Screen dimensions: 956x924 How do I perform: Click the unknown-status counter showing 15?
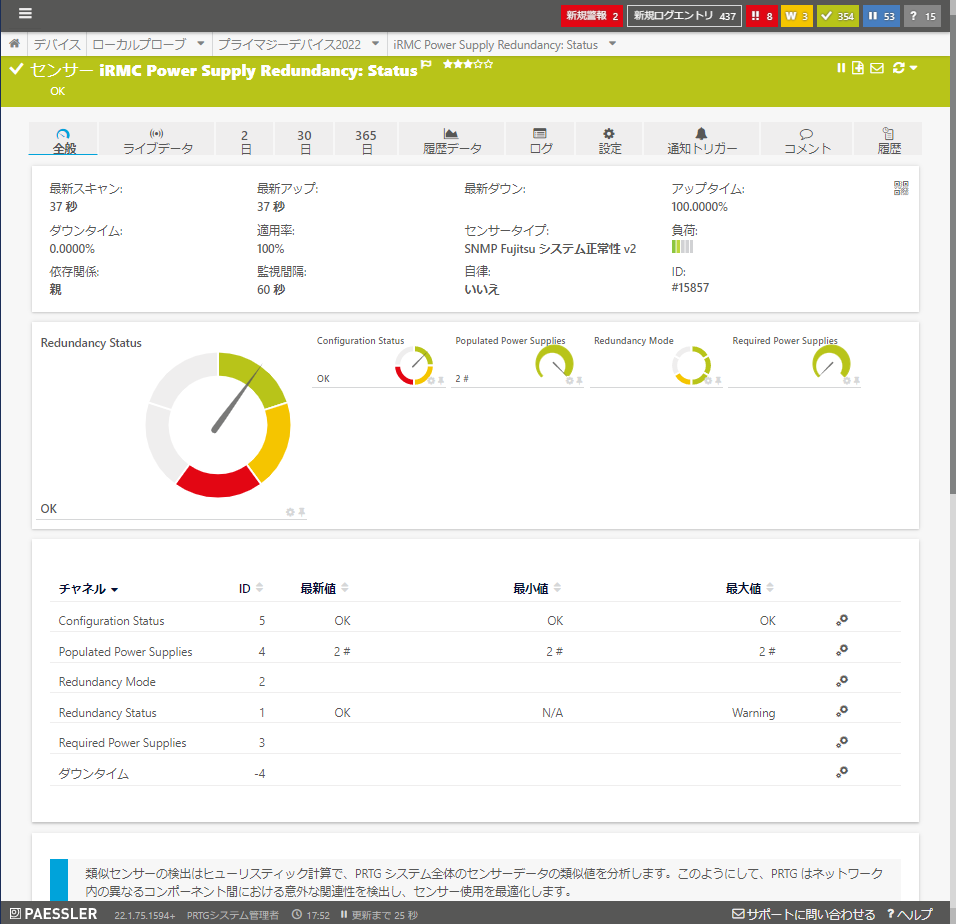pos(922,16)
